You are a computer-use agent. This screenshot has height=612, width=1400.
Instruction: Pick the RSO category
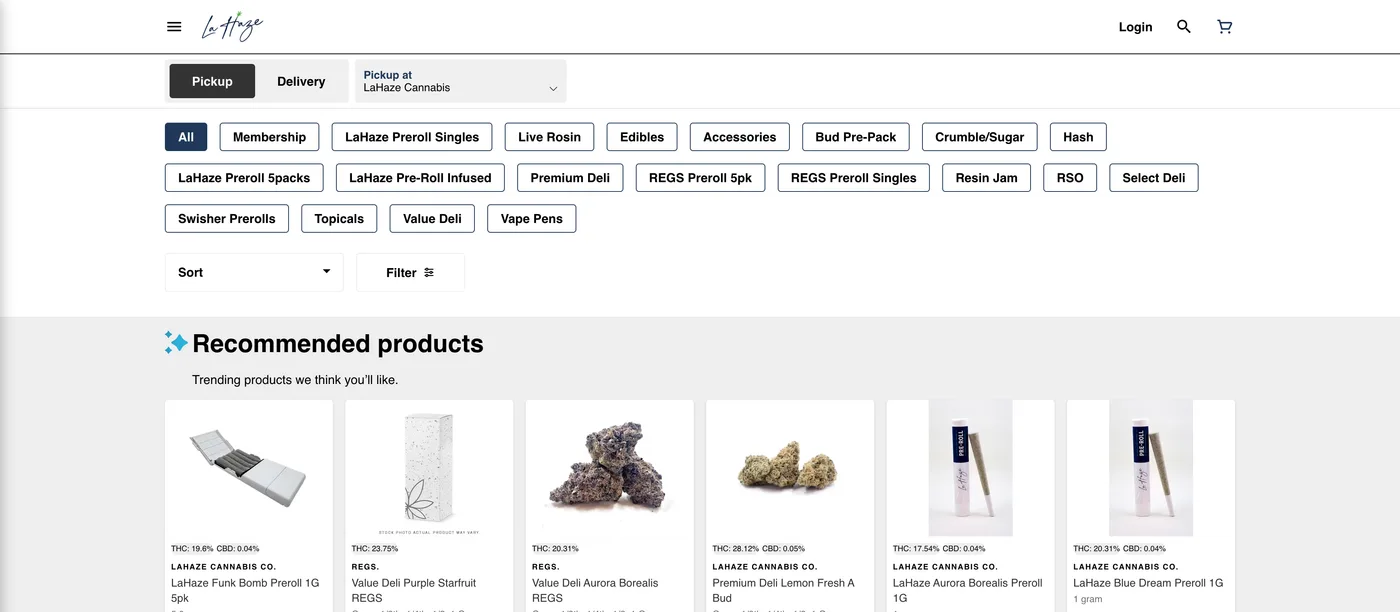1070,178
